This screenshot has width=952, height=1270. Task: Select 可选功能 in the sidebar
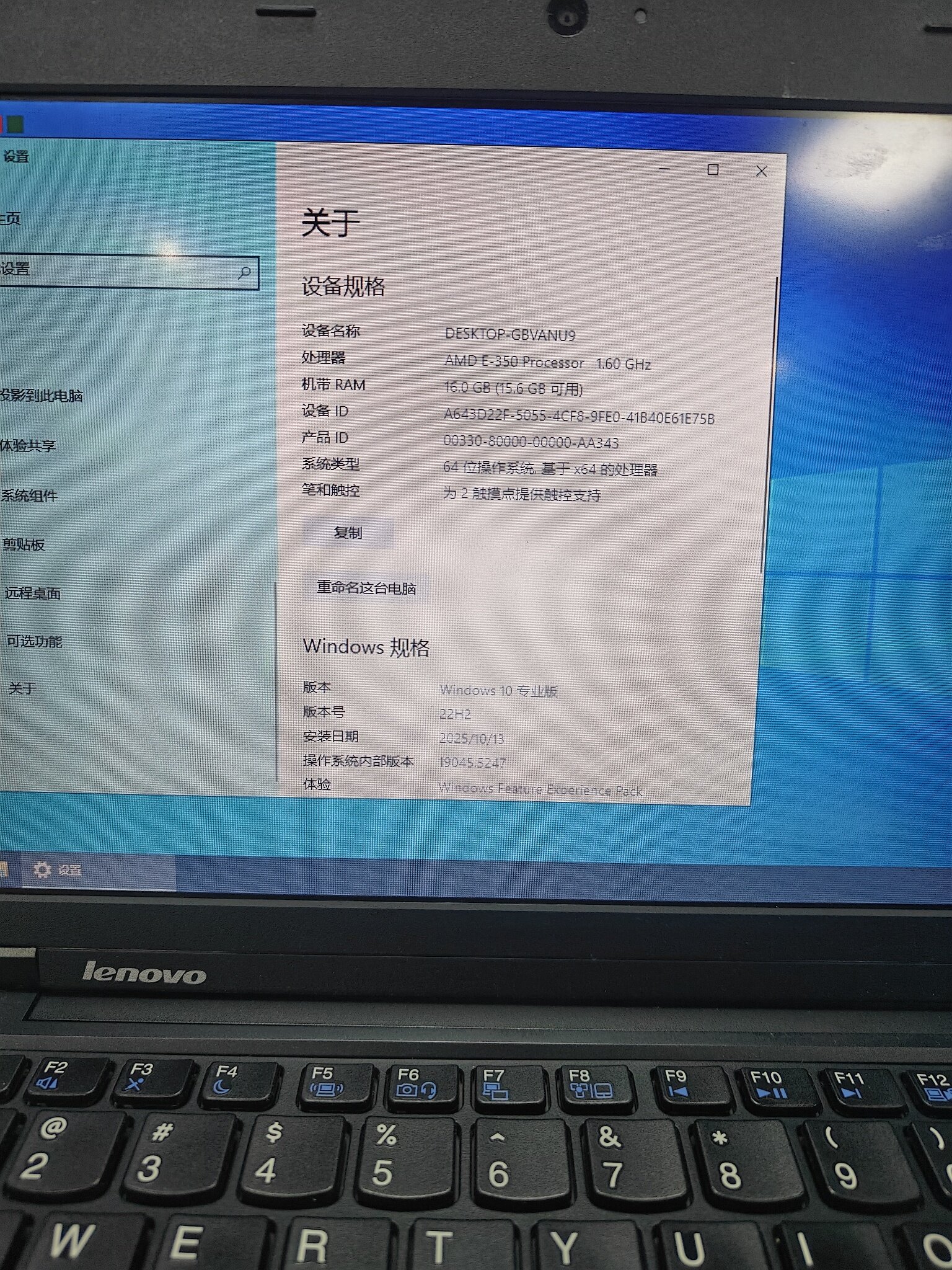point(34,641)
